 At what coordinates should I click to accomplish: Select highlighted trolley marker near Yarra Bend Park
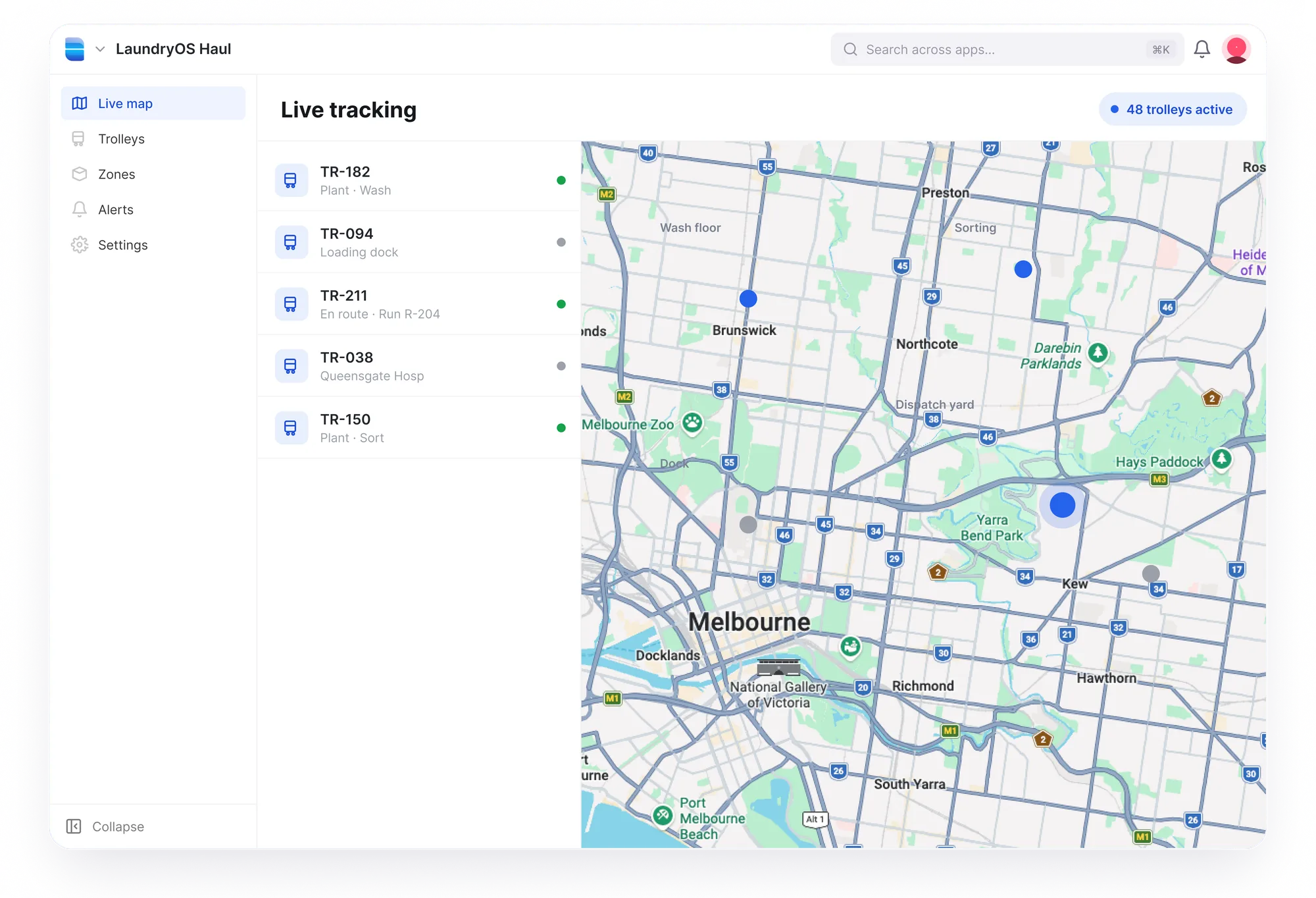point(1063,506)
